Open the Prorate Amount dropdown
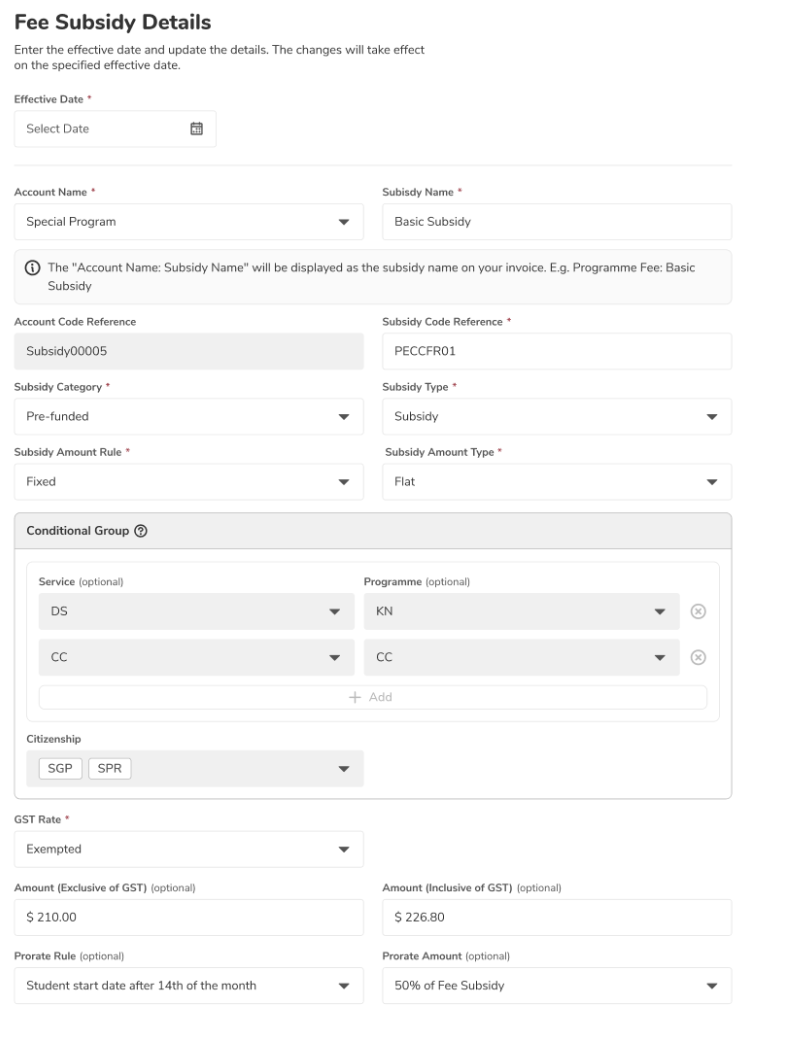The image size is (792, 1054). 556,985
